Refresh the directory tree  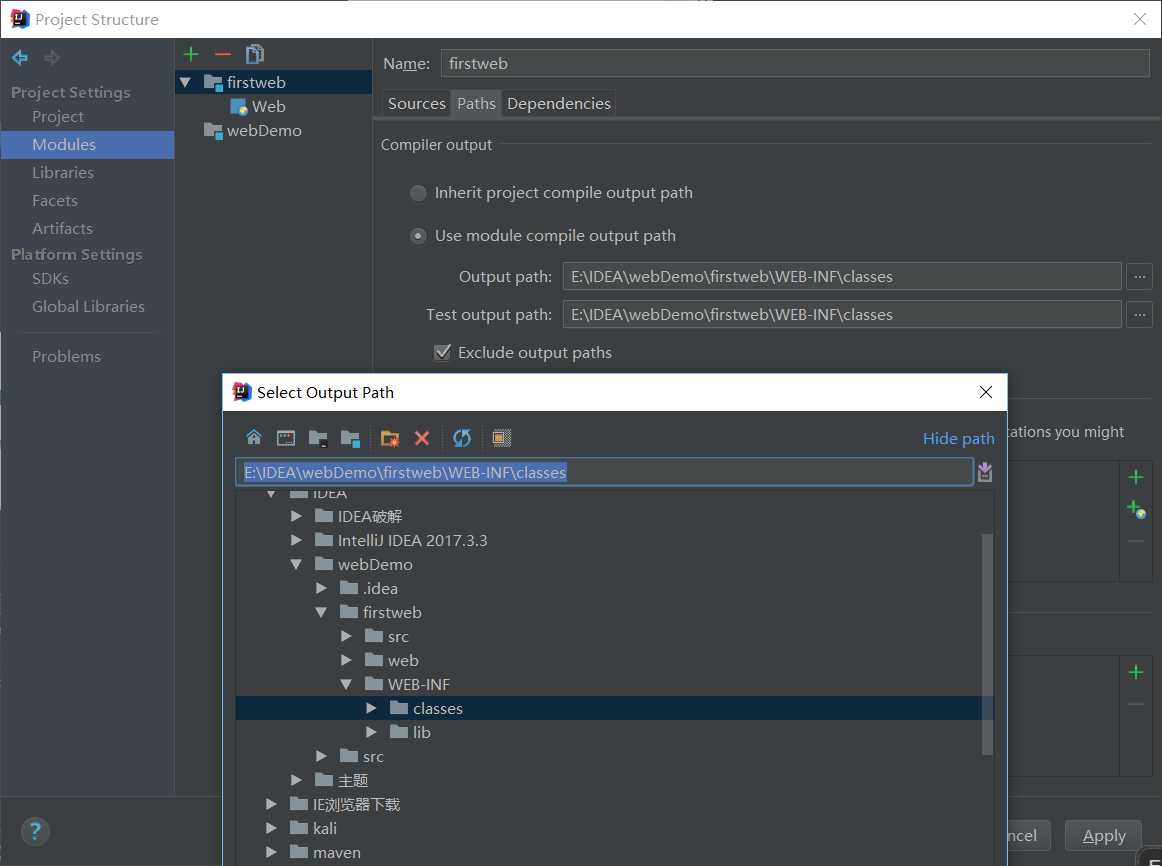pyautogui.click(x=462, y=438)
